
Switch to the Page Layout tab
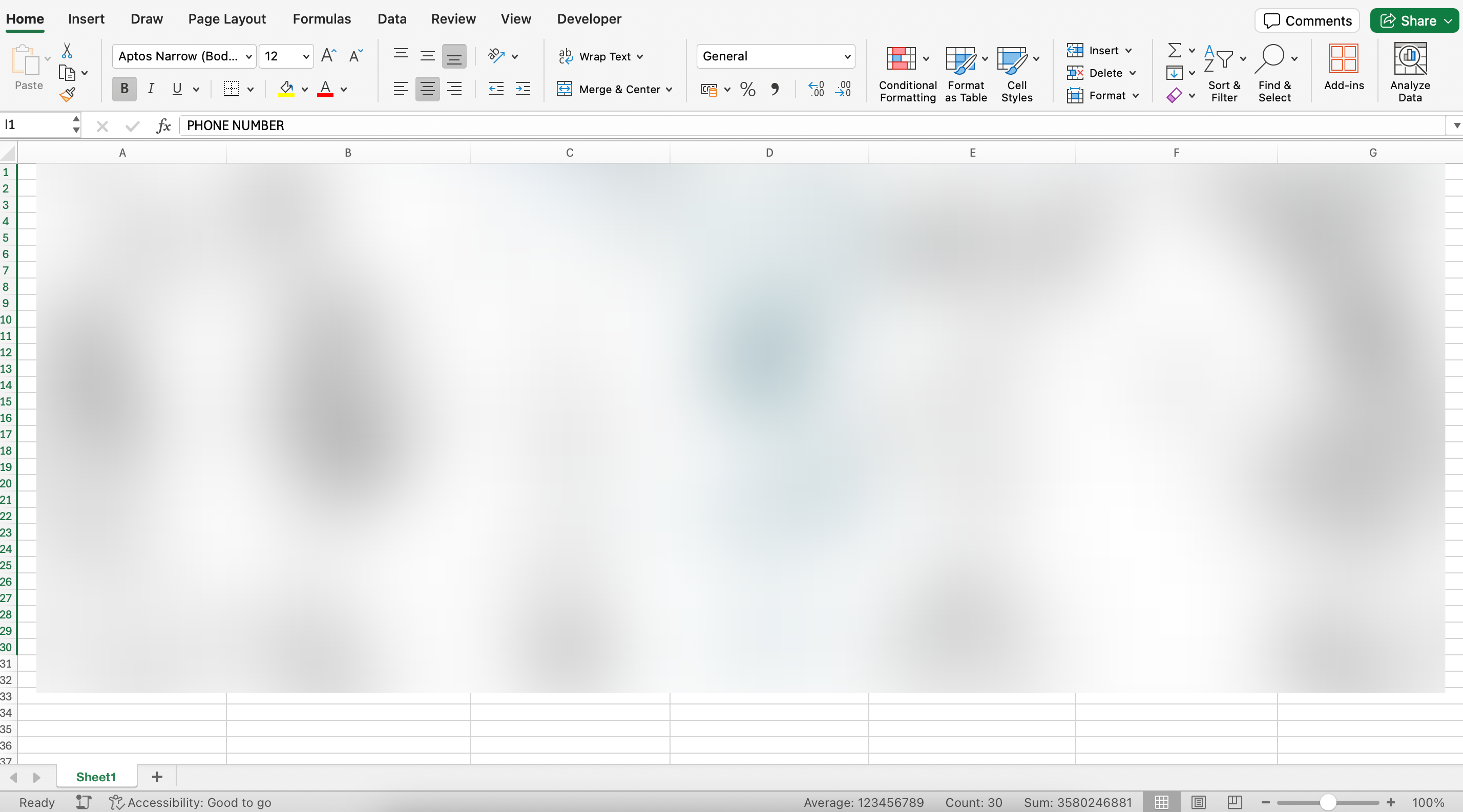[x=226, y=19]
